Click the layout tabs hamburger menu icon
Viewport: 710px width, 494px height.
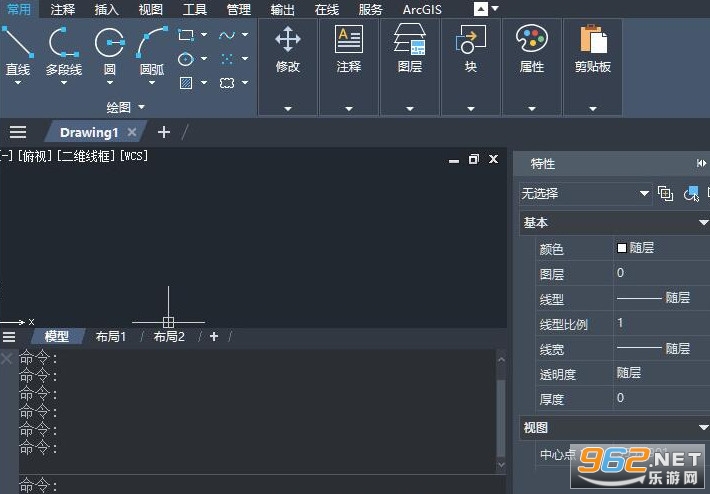pos(9,336)
